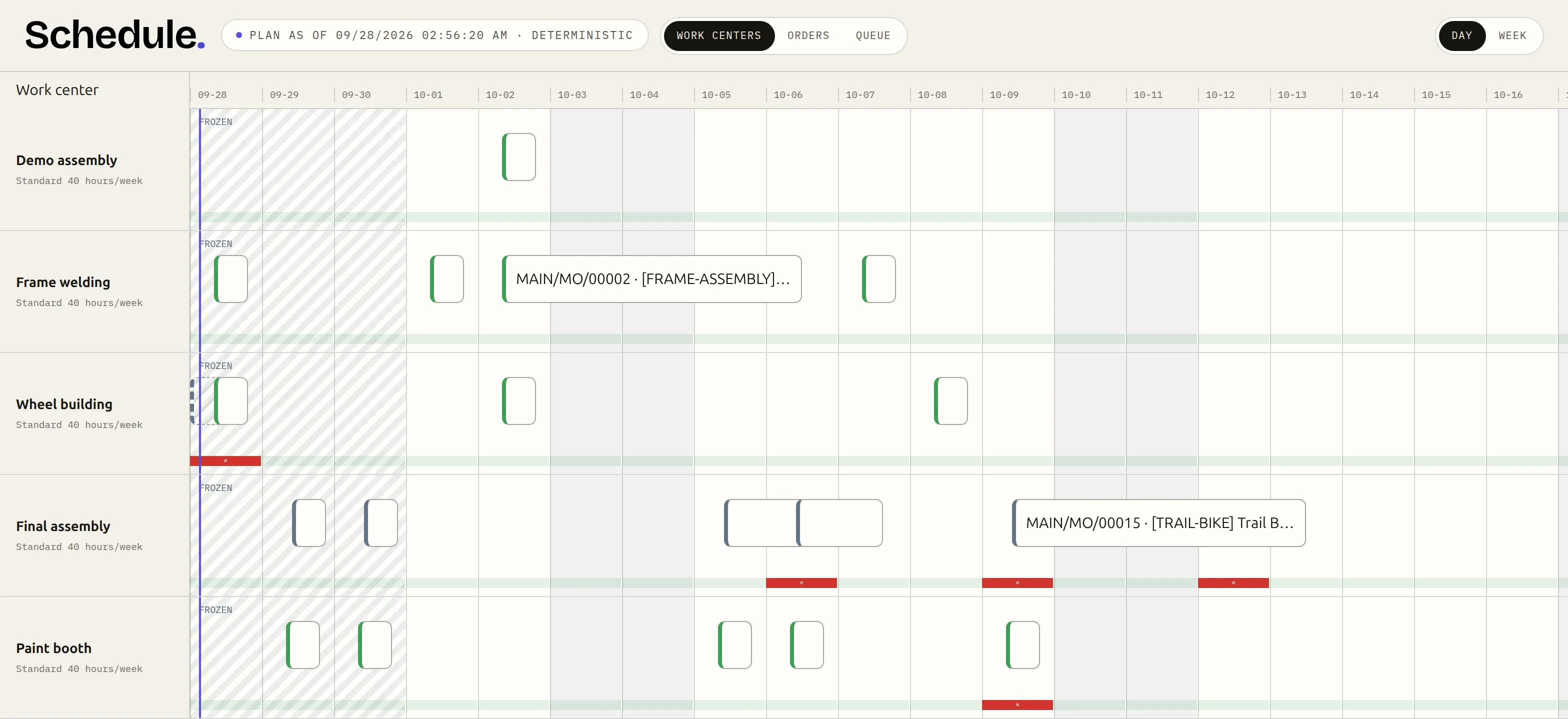Image resolution: width=1568 pixels, height=719 pixels.
Task: Click the Final assembly work center label
Action: [x=63, y=526]
